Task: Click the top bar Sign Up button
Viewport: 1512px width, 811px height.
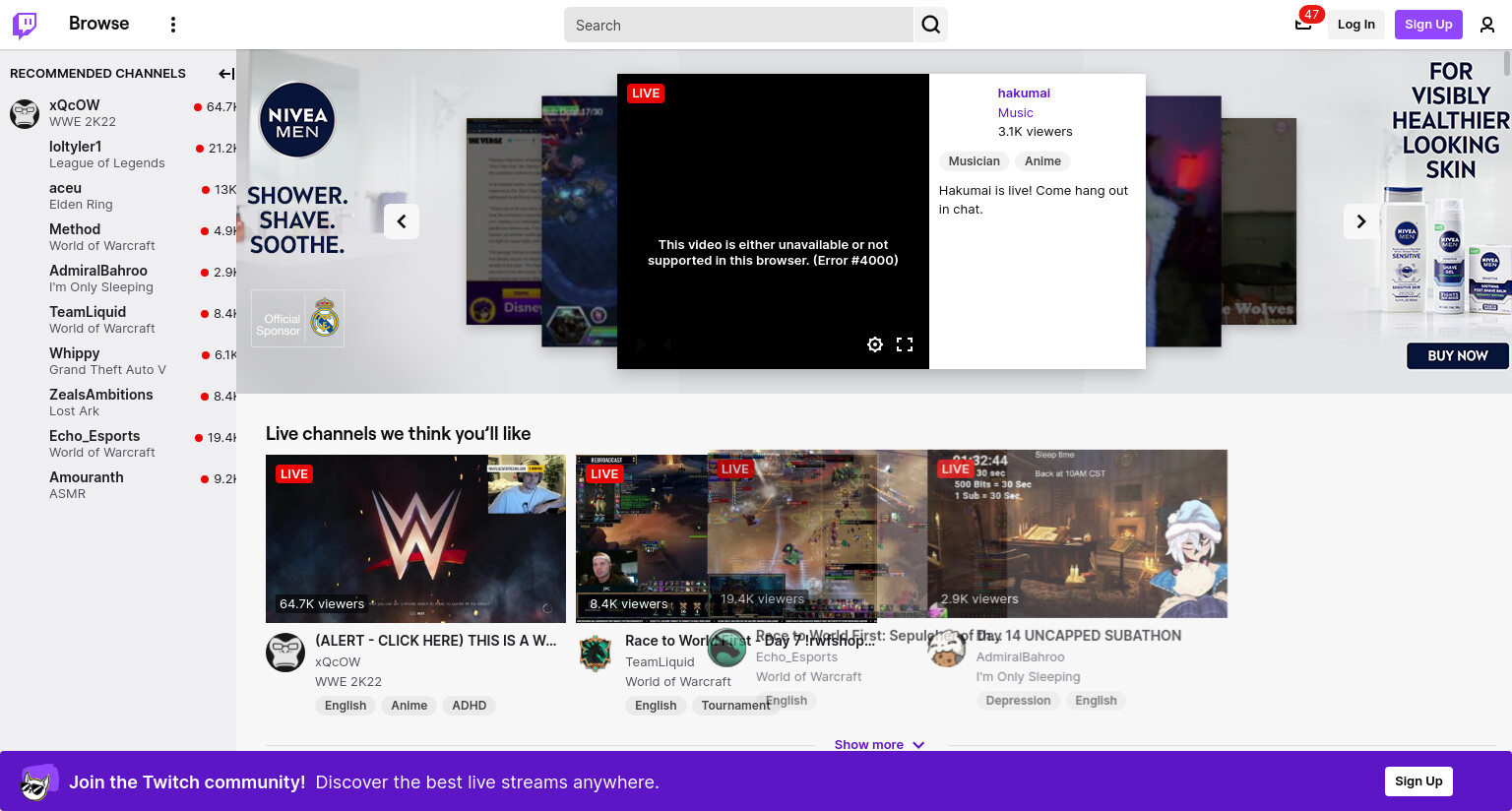Action: (x=1428, y=25)
